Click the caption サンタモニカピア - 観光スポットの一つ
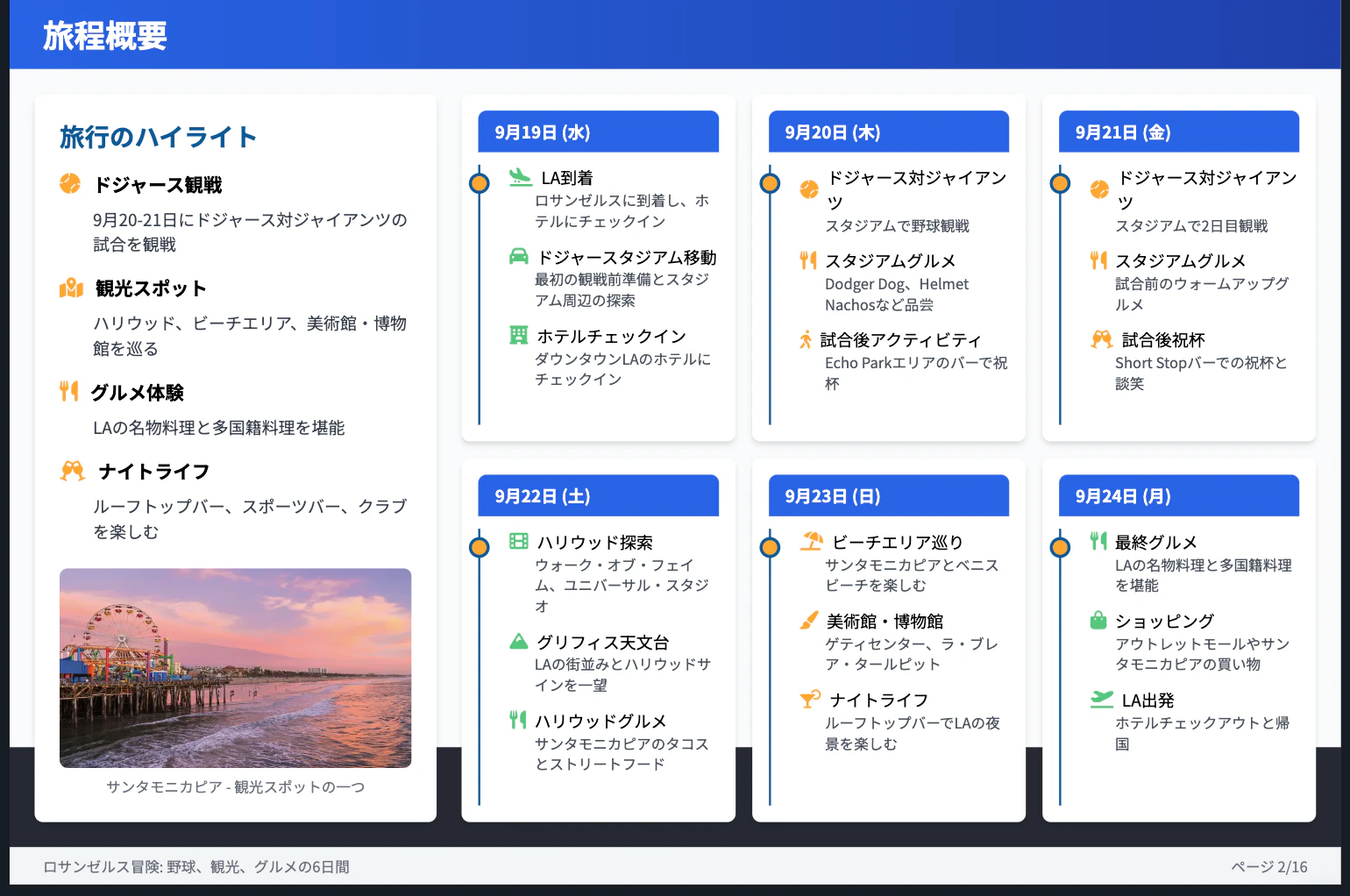Viewport: 1350px width, 896px height. click(x=235, y=786)
